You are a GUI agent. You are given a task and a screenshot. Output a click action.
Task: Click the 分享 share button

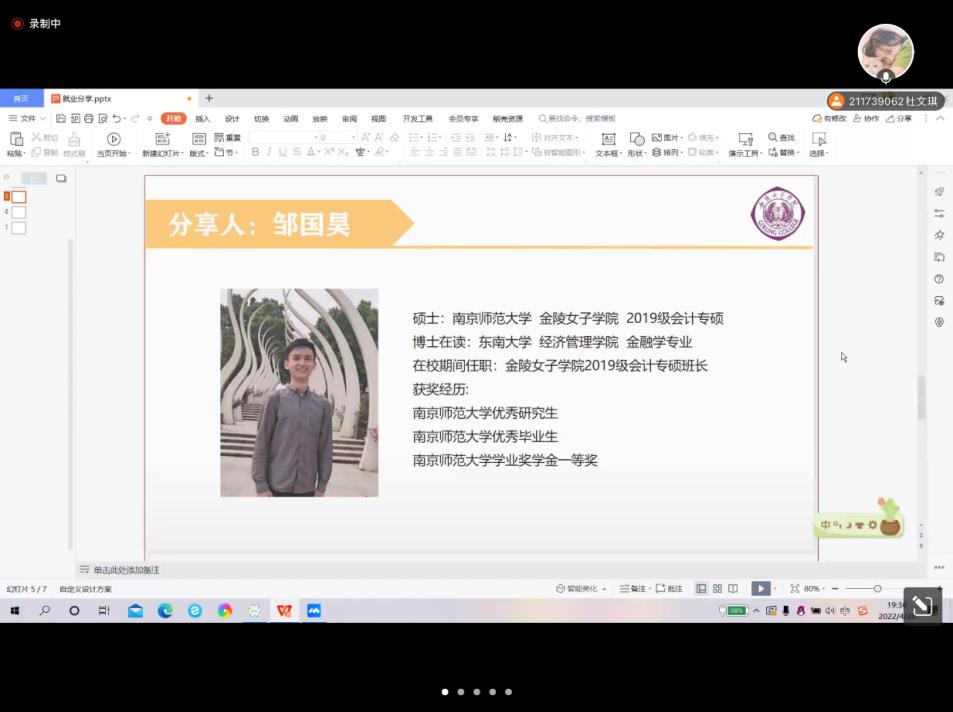click(x=899, y=118)
